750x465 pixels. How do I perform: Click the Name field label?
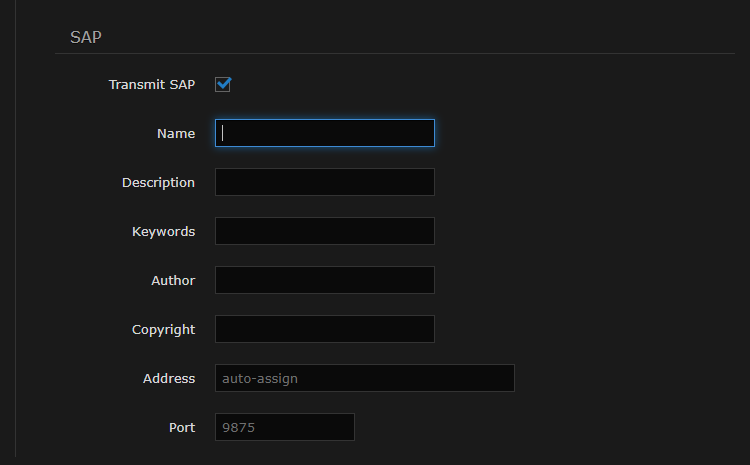click(175, 133)
